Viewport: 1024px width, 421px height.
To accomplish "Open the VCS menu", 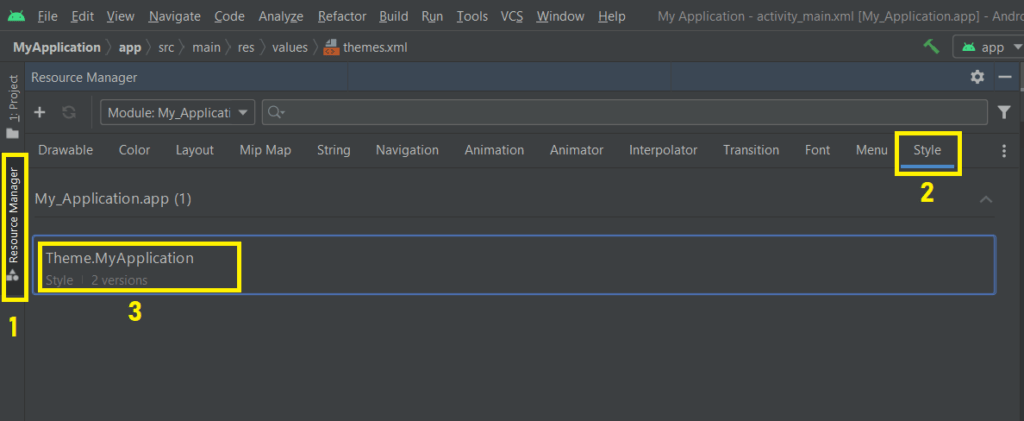I will point(512,16).
